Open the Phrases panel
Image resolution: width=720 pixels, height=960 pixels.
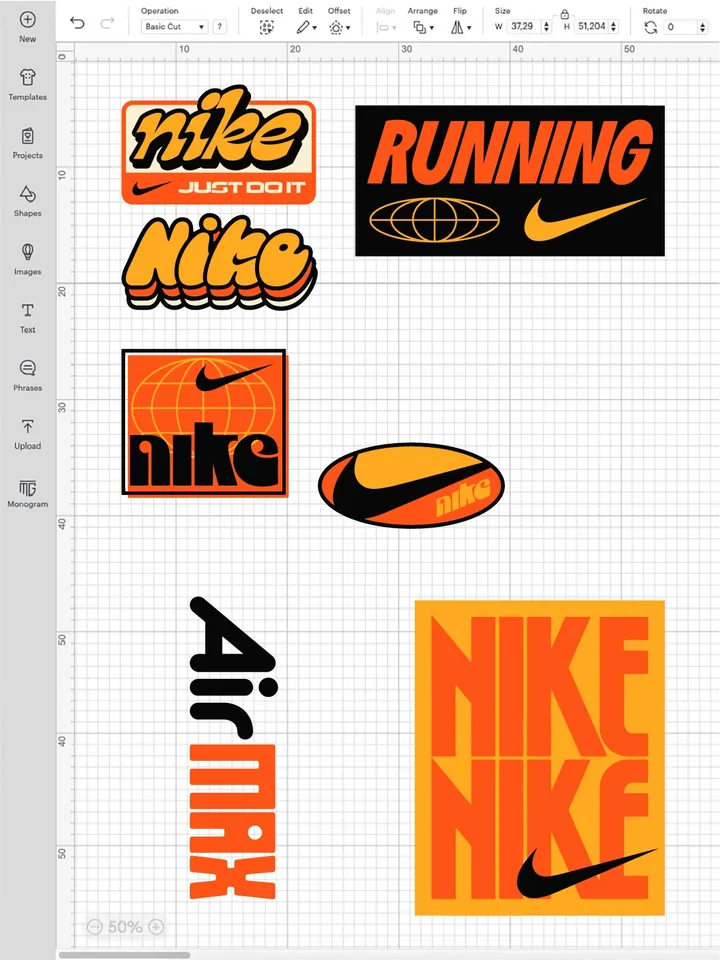[x=27, y=369]
